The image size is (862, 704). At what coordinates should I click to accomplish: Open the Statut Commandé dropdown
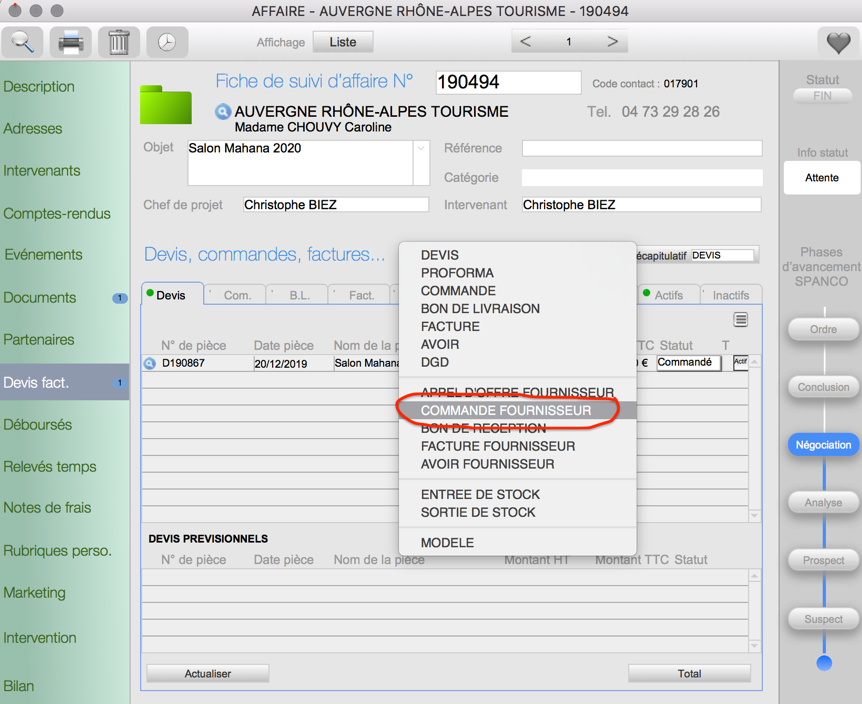[688, 363]
